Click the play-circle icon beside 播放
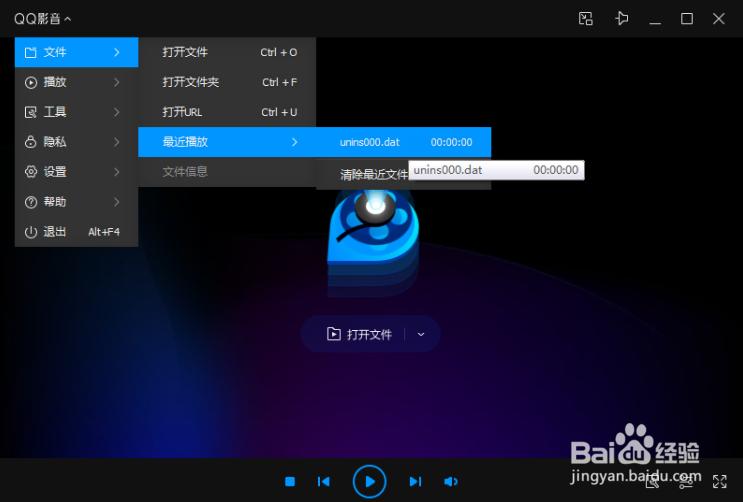This screenshot has width=743, height=502. pos(31,82)
